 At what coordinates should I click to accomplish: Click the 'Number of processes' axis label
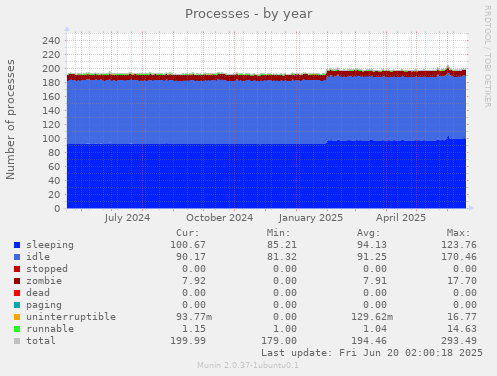click(10, 120)
